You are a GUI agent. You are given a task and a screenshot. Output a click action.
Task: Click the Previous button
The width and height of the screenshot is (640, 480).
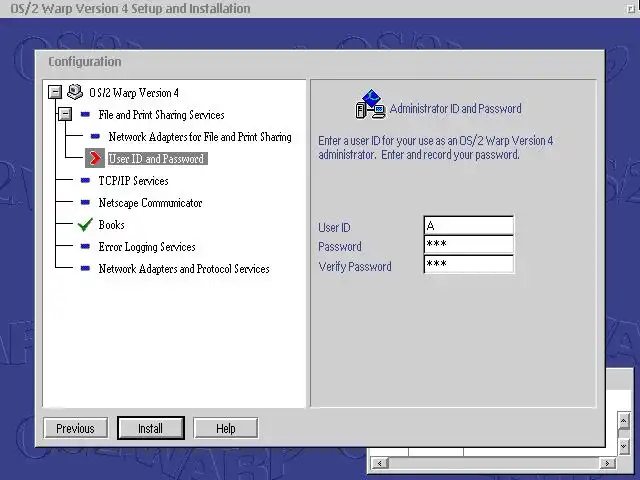tap(76, 428)
